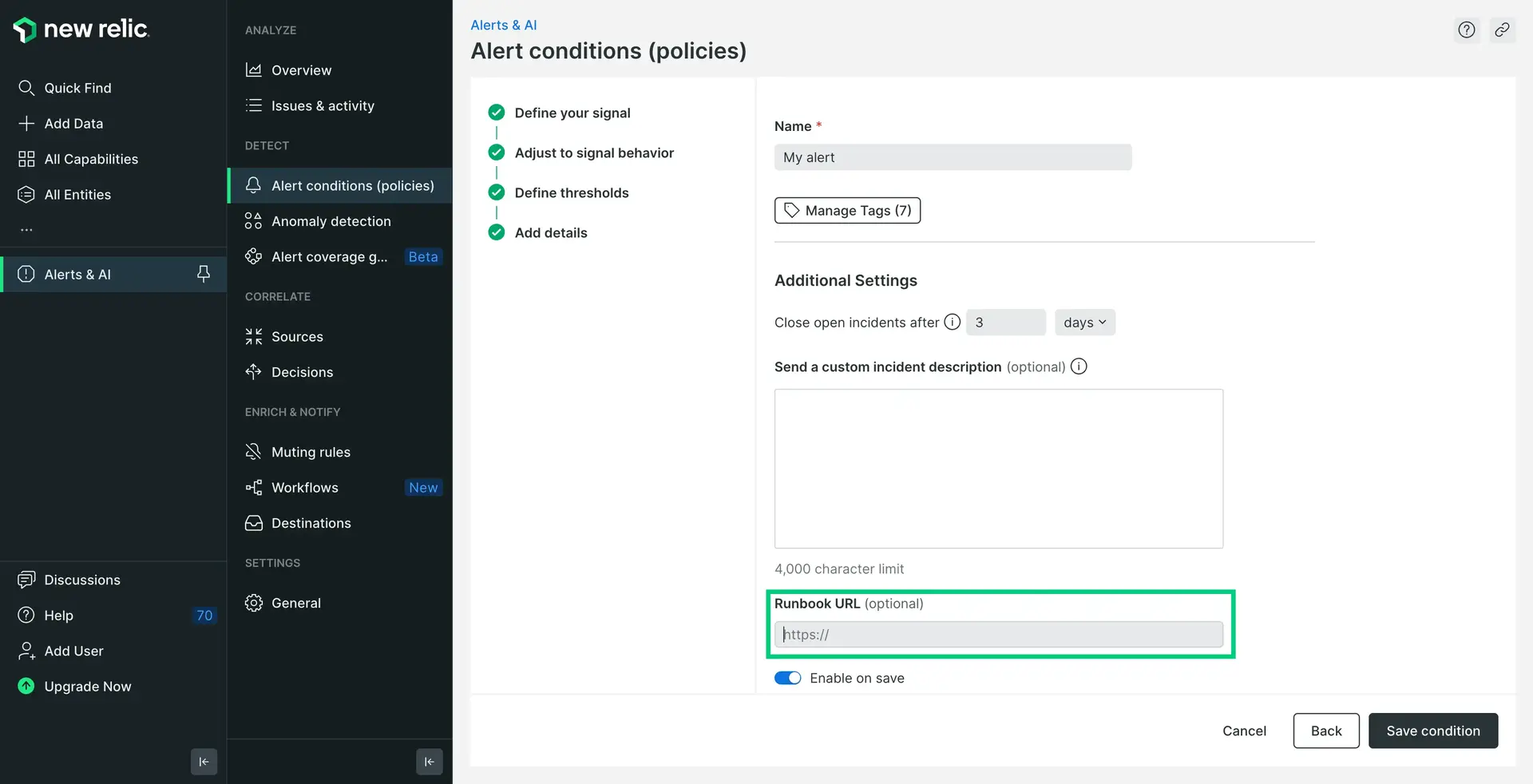Select Alerts & AI in main navigation

[x=113, y=274]
